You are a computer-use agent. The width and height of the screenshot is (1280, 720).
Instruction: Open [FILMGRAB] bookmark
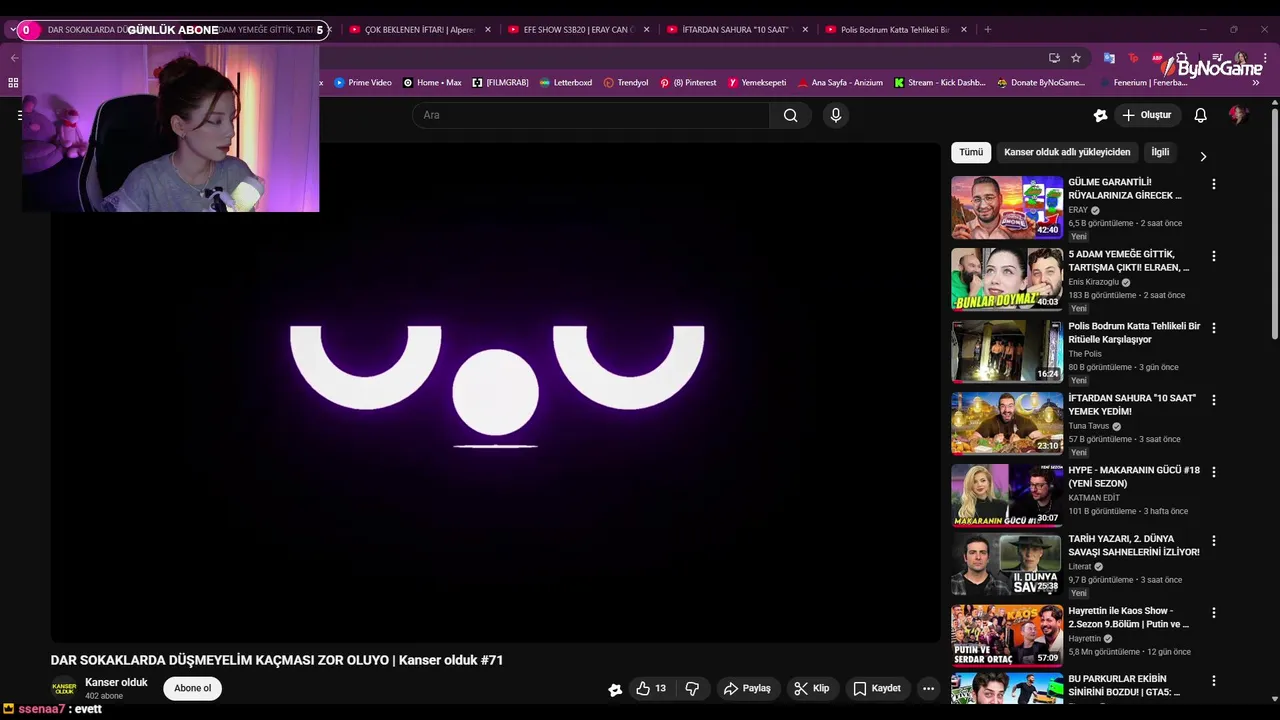point(500,83)
